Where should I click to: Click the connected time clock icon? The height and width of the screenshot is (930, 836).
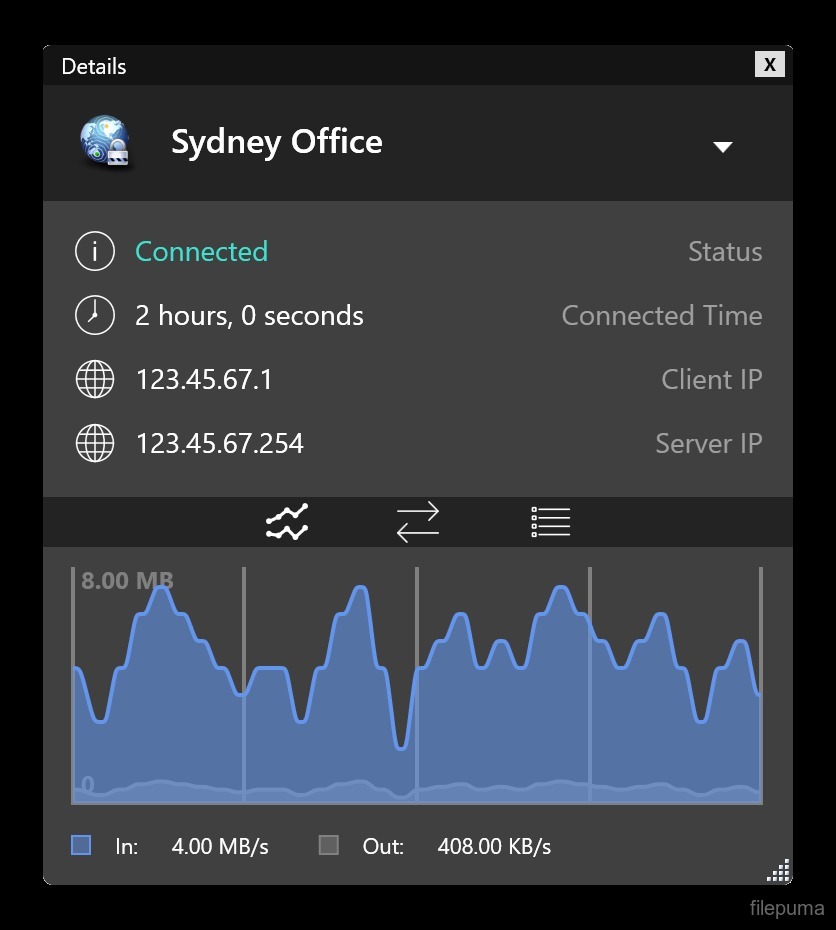tap(95, 316)
